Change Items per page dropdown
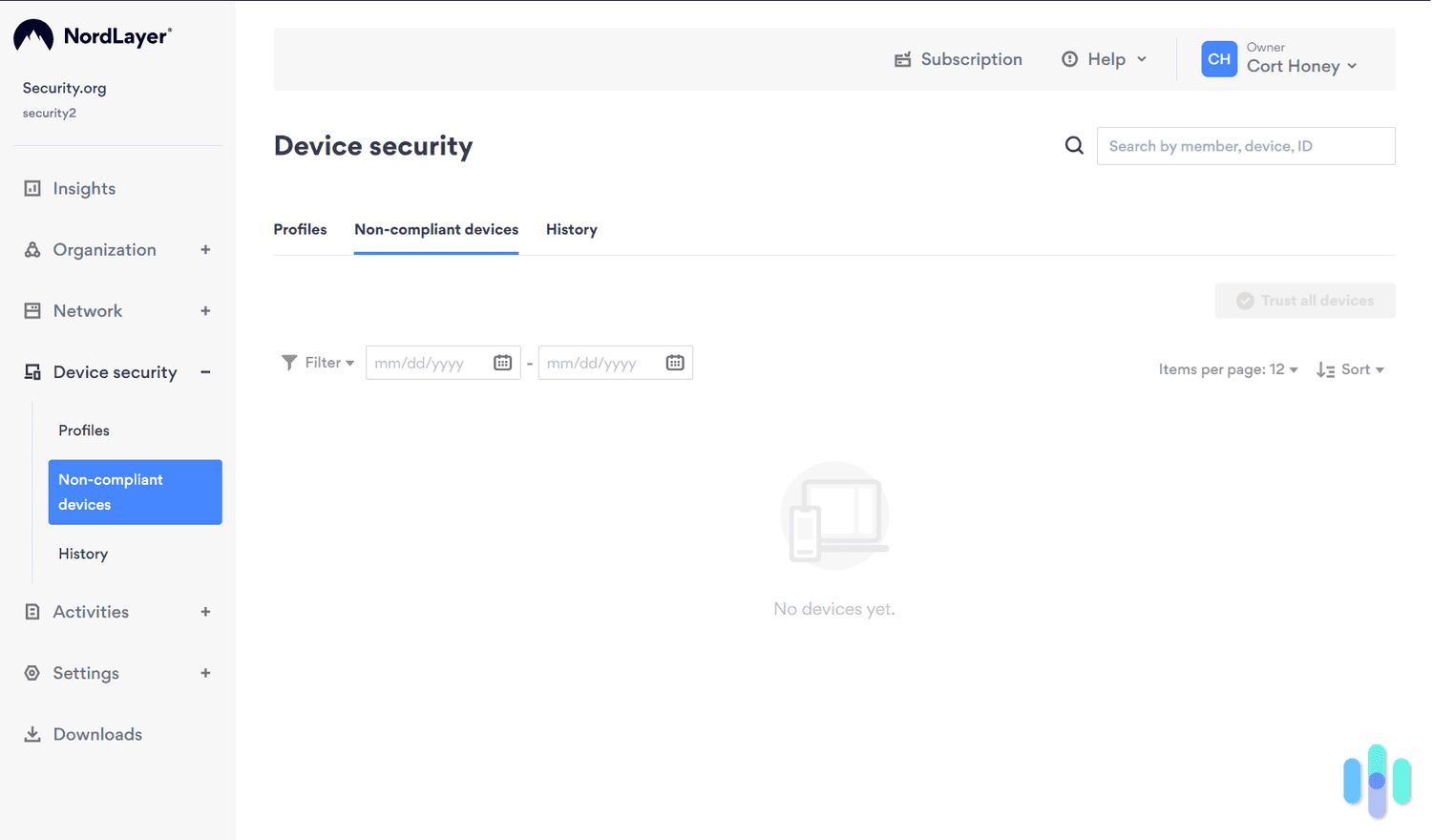 (x=1228, y=369)
